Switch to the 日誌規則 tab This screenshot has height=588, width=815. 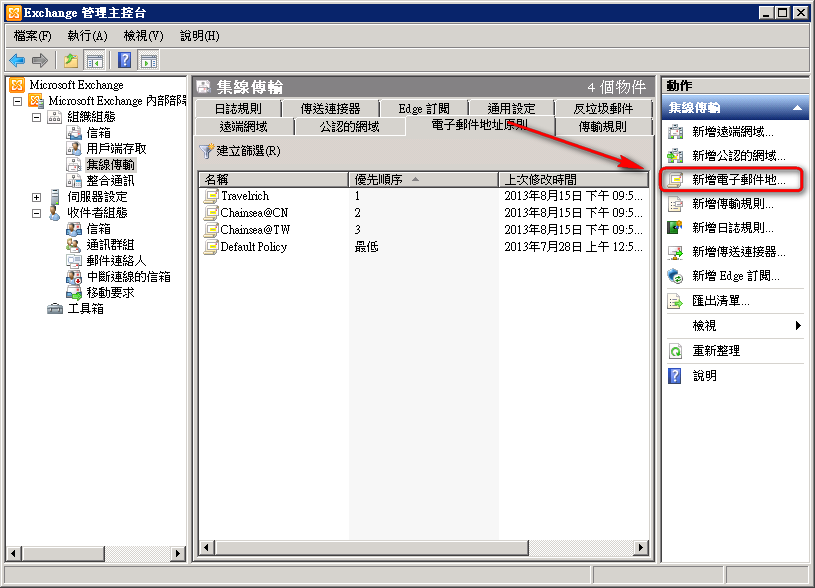(x=238, y=109)
